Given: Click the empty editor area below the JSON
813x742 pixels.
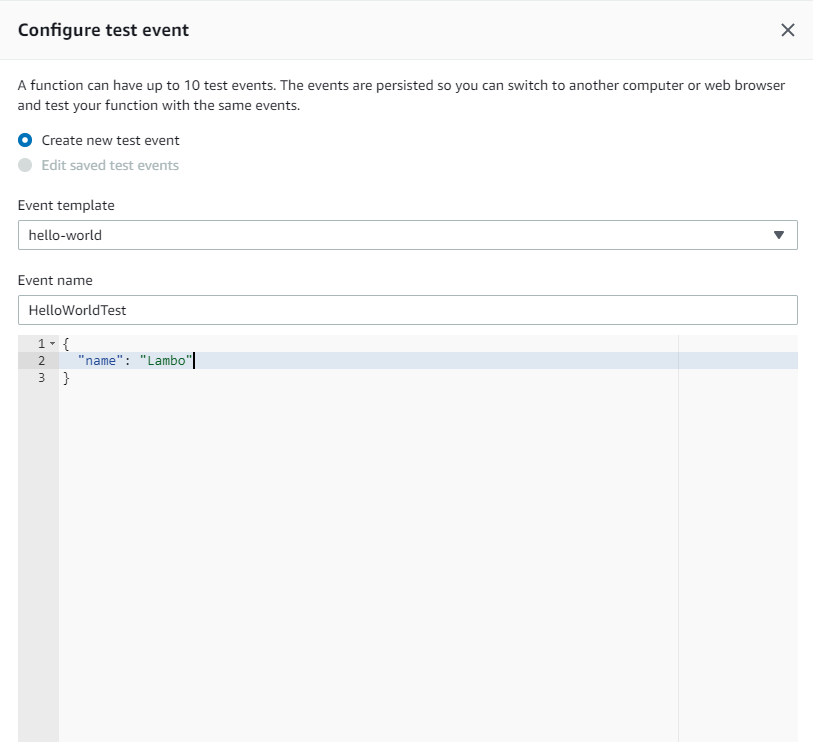Looking at the screenshot, I should (x=368, y=560).
